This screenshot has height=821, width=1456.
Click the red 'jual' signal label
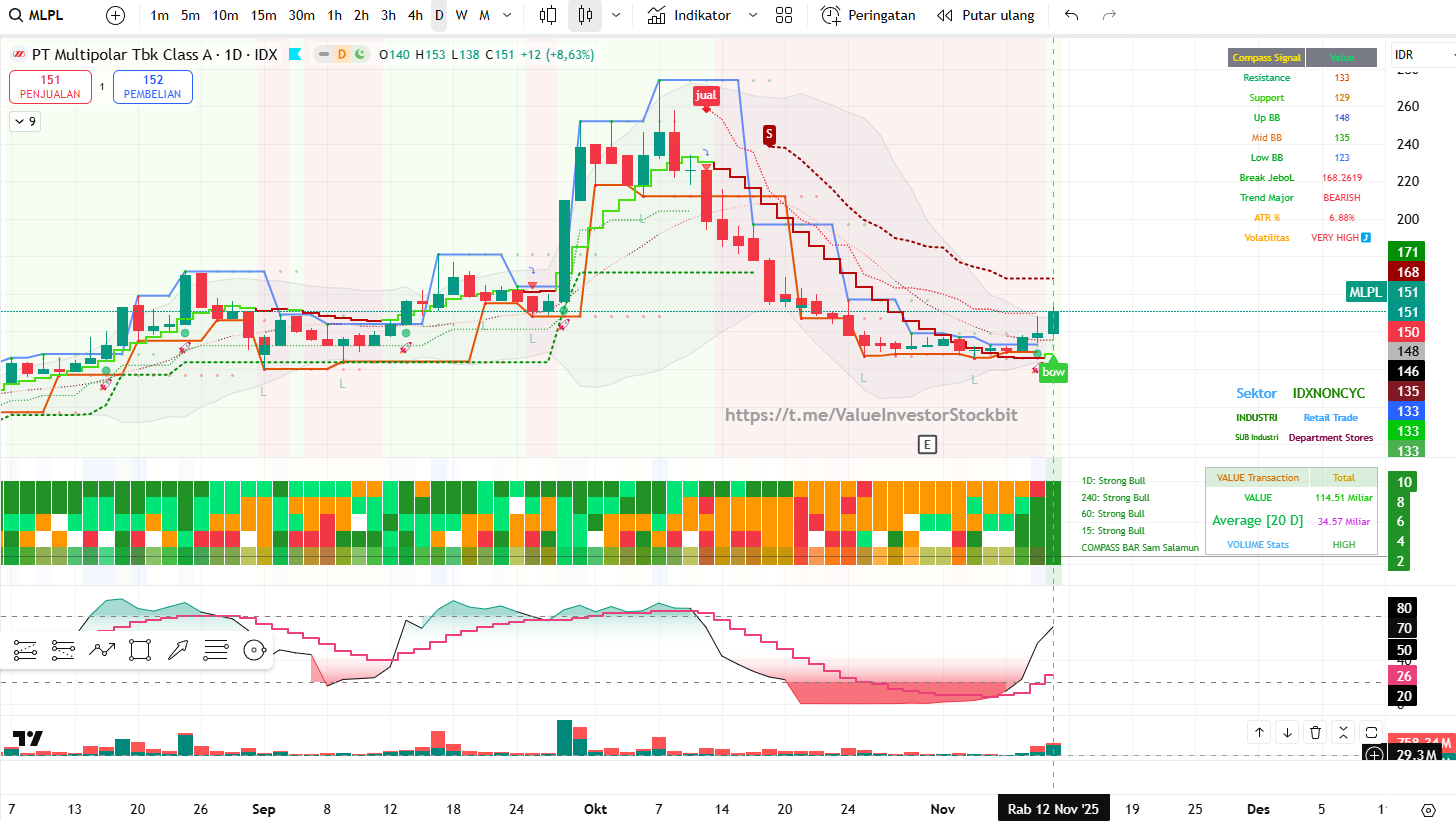[x=706, y=95]
